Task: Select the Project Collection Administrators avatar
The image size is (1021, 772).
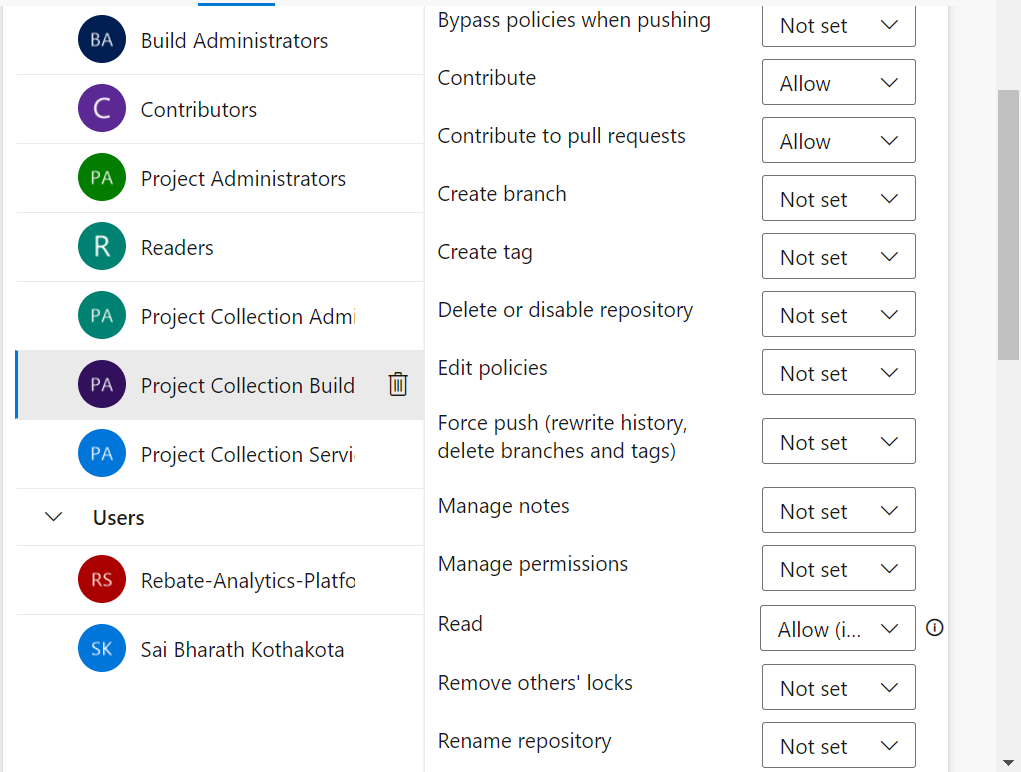Action: click(101, 316)
